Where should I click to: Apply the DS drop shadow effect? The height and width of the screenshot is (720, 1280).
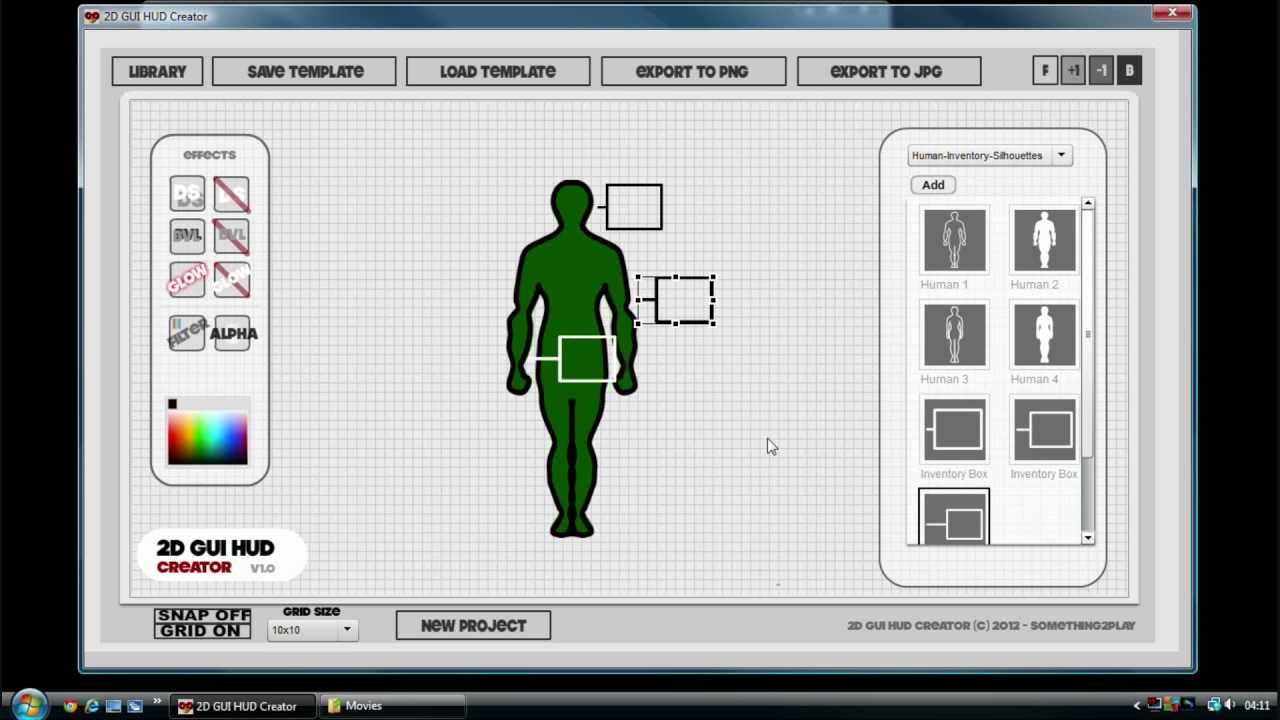click(x=187, y=194)
